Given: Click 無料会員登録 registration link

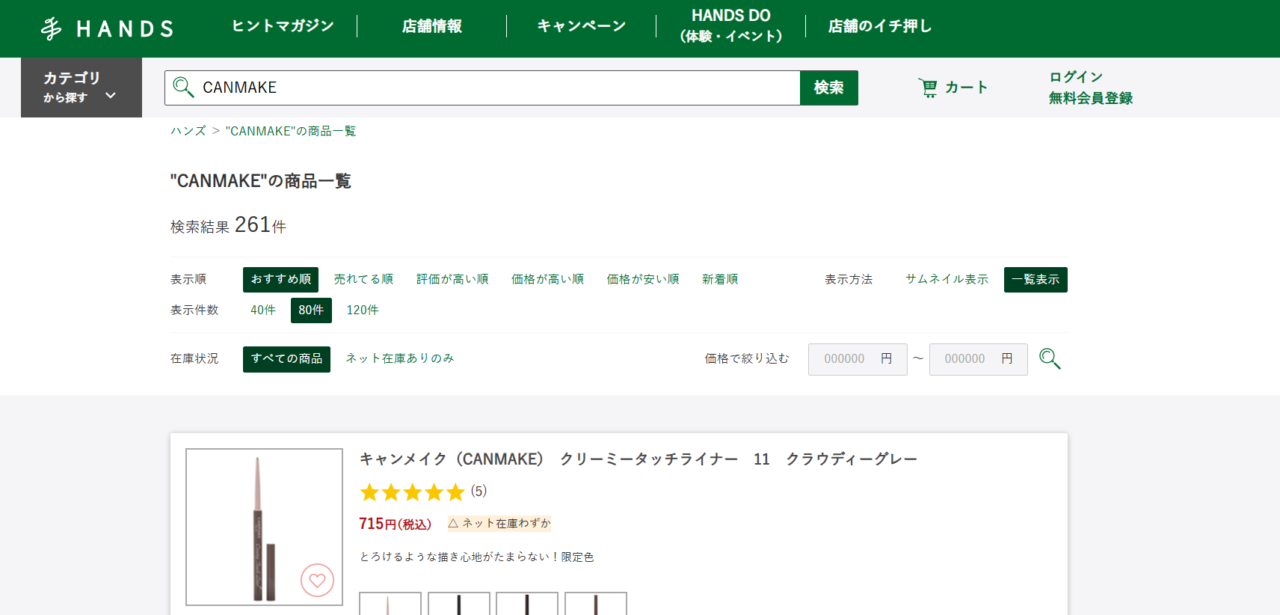Looking at the screenshot, I should coord(1091,98).
